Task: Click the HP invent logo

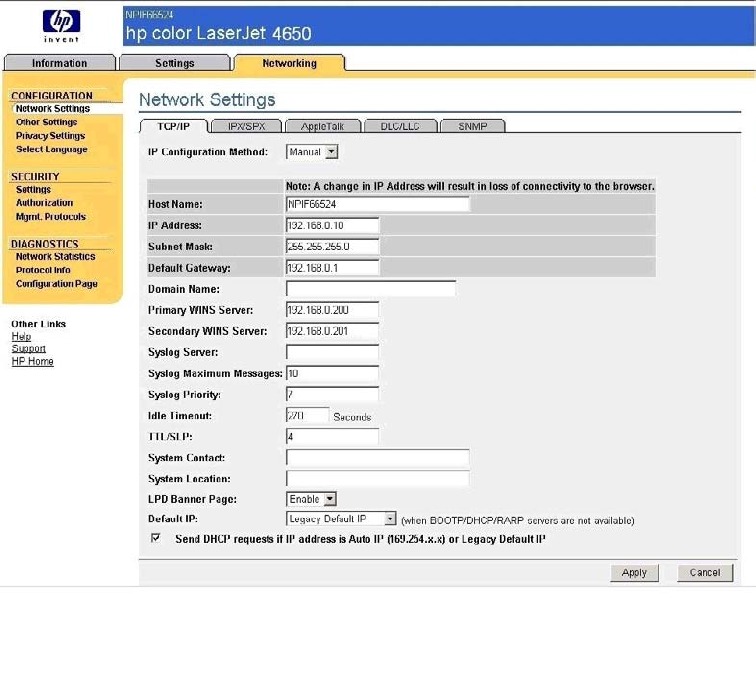Action: click(x=61, y=26)
